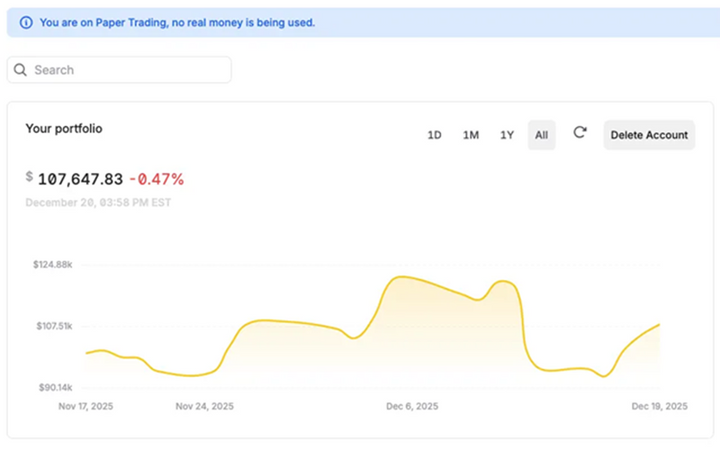This screenshot has width=720, height=450.
Task: Choose the All time range option
Action: pos(541,135)
